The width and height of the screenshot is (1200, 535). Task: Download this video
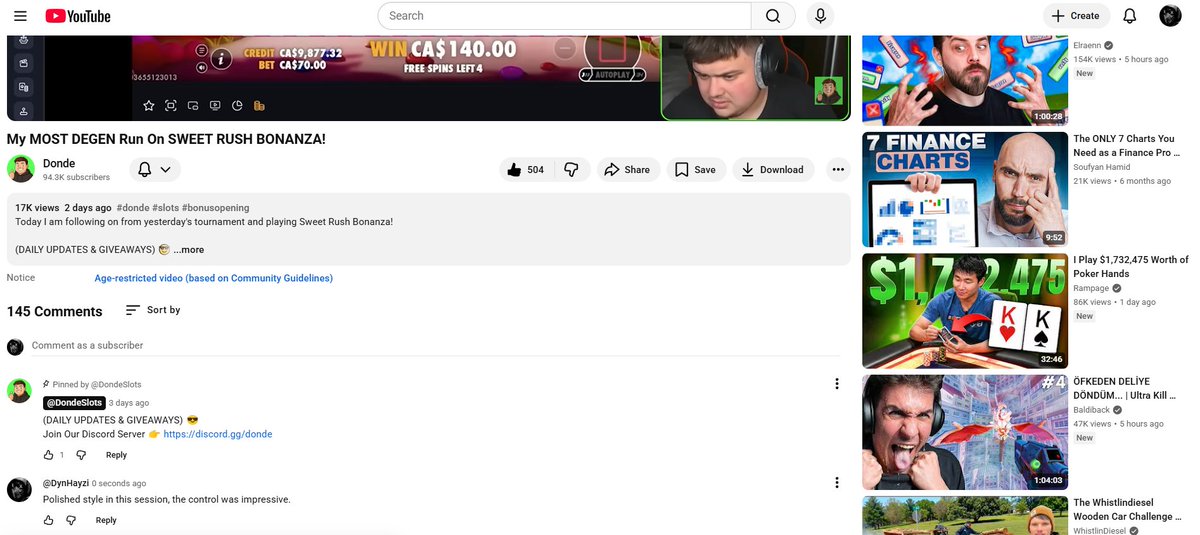(773, 170)
